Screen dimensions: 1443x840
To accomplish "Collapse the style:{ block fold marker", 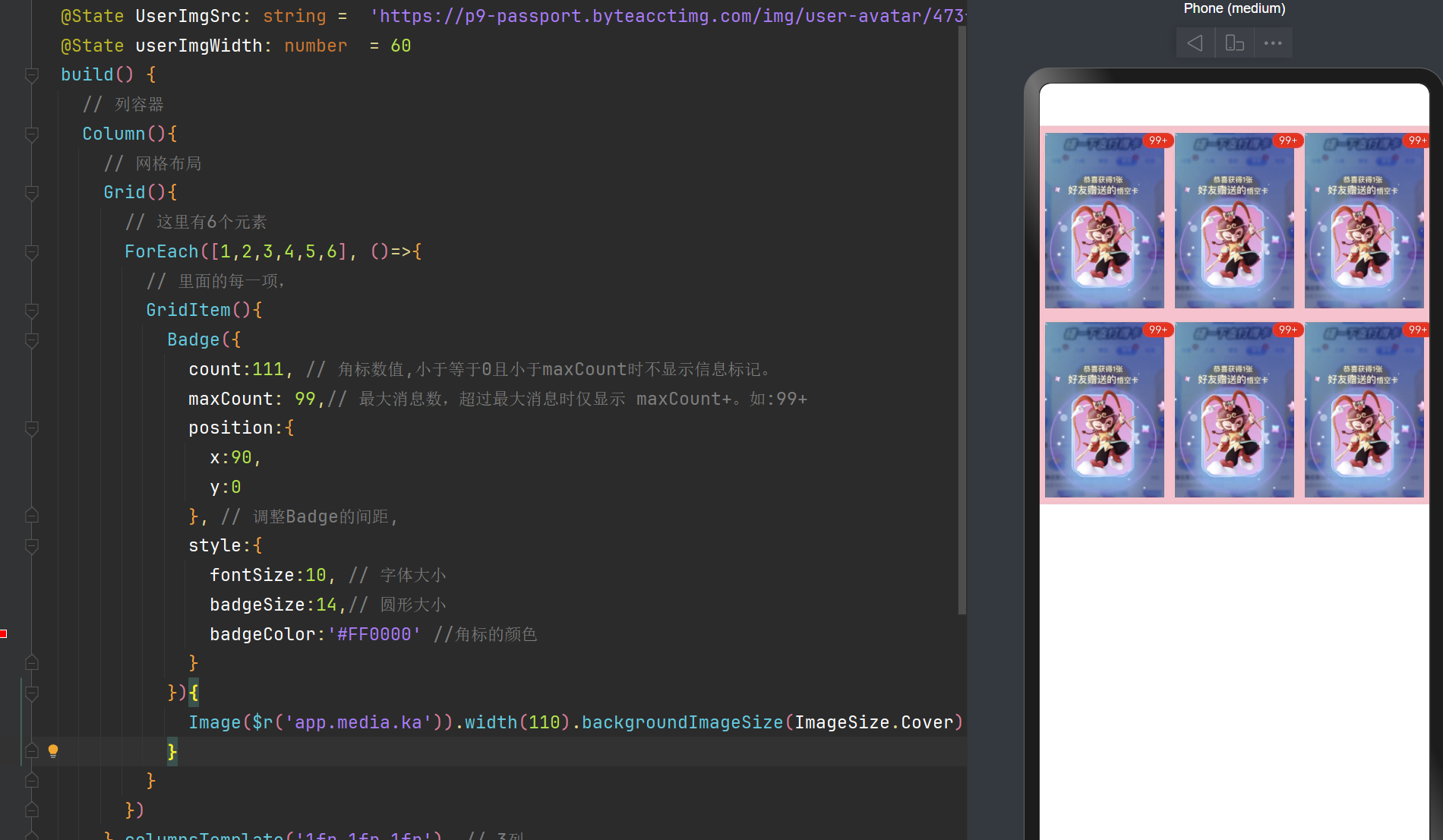I will coord(32,546).
